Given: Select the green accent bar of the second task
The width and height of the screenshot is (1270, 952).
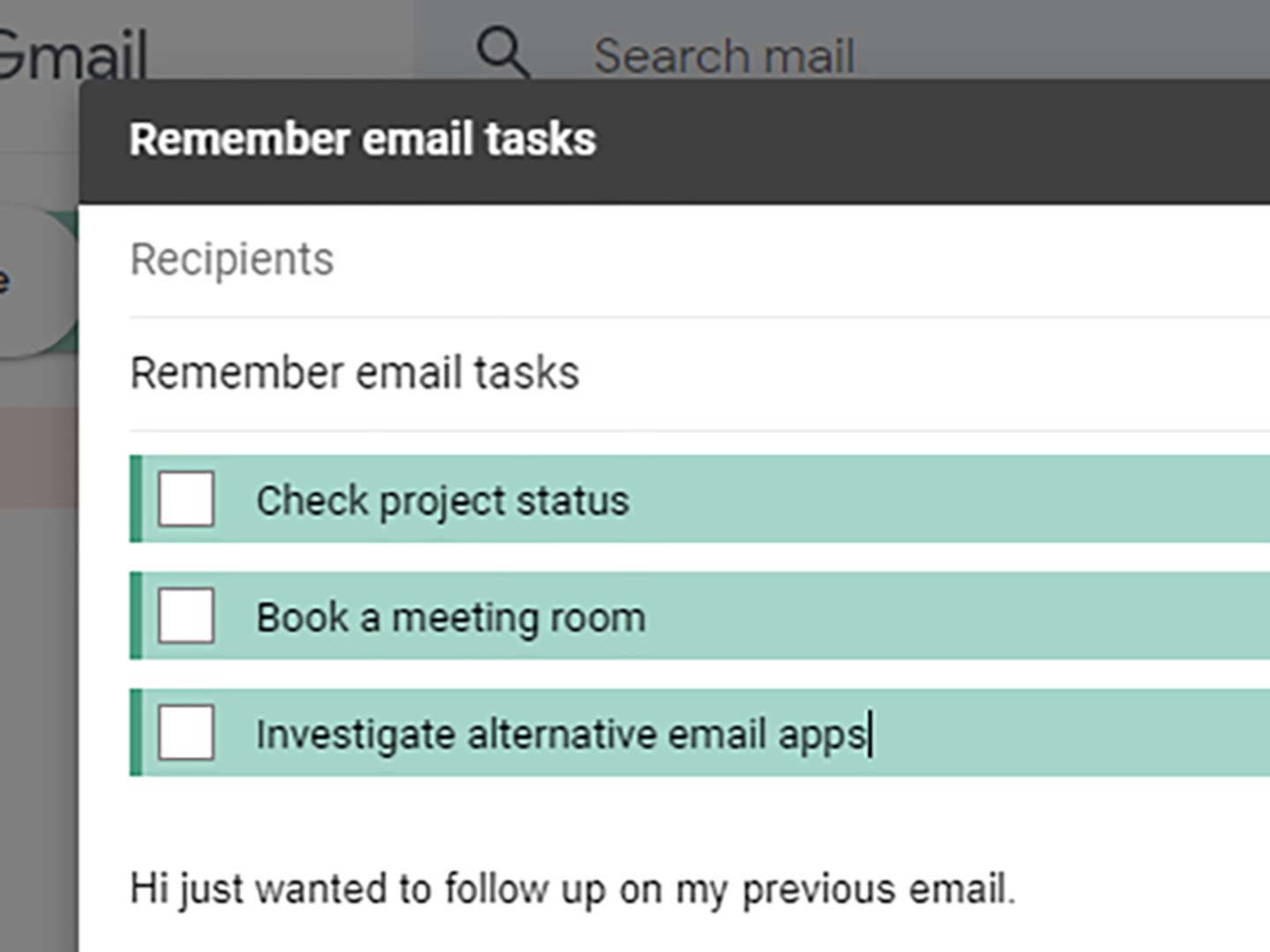Looking at the screenshot, I should point(135,616).
